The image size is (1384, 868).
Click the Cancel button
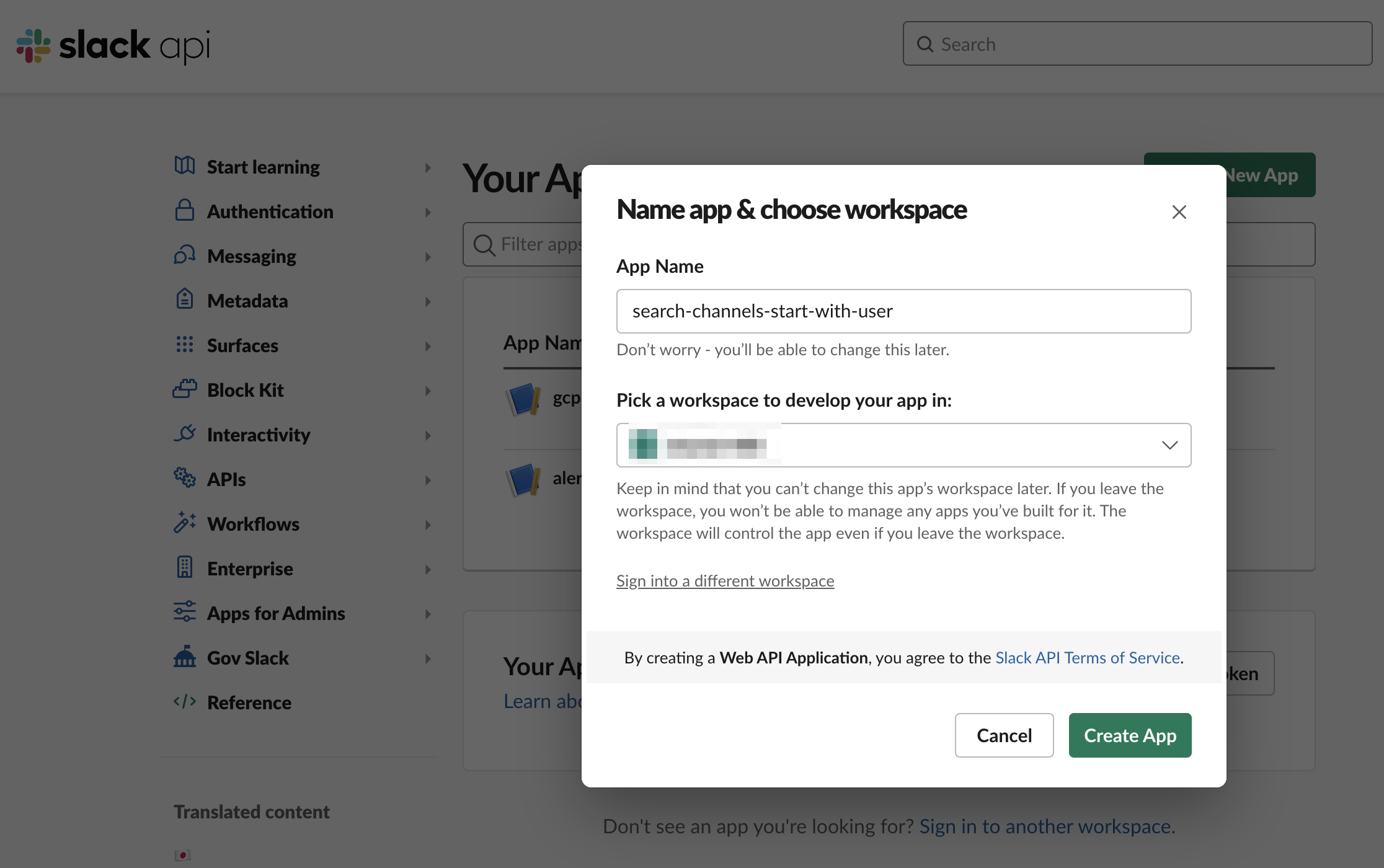(x=1004, y=735)
